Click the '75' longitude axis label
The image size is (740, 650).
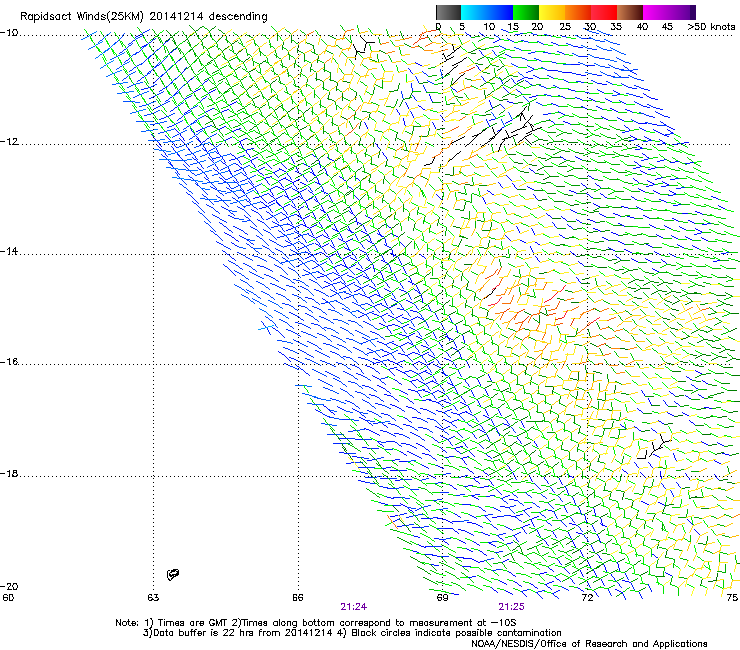(x=732, y=598)
